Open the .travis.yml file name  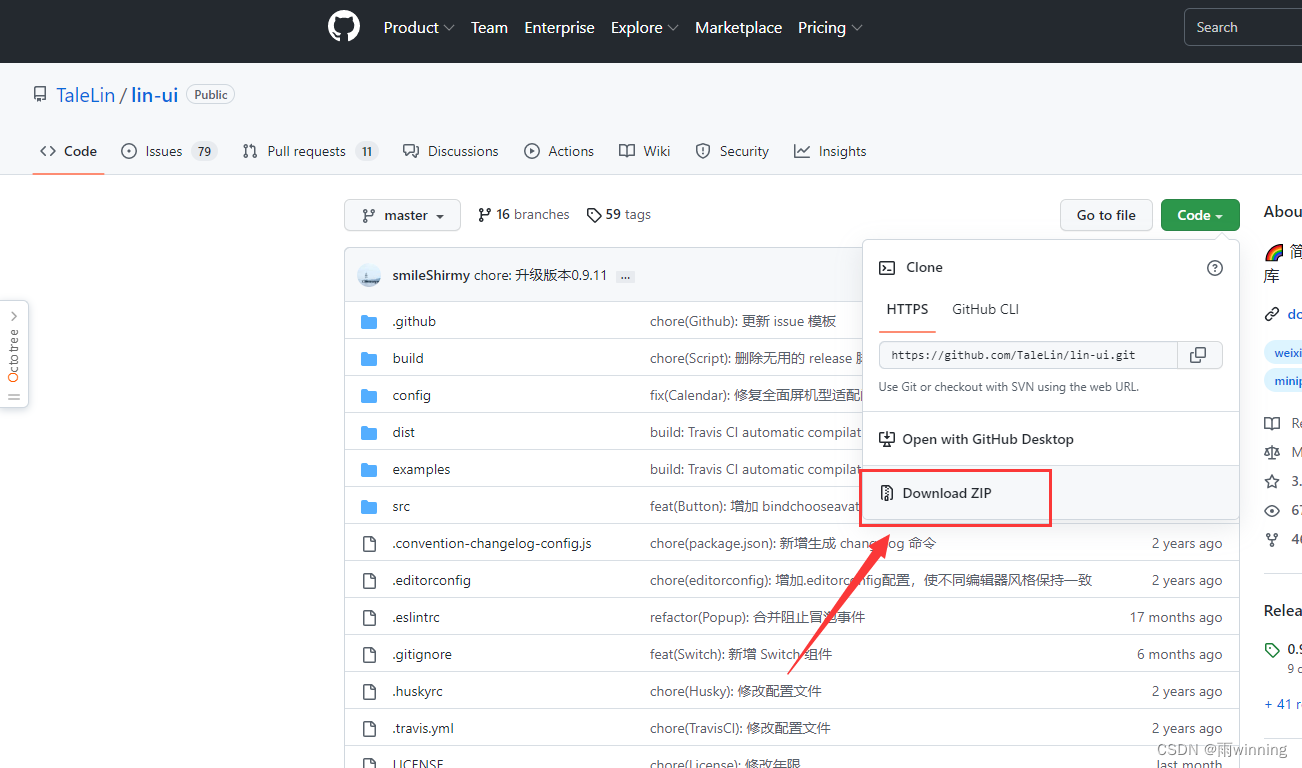click(423, 729)
